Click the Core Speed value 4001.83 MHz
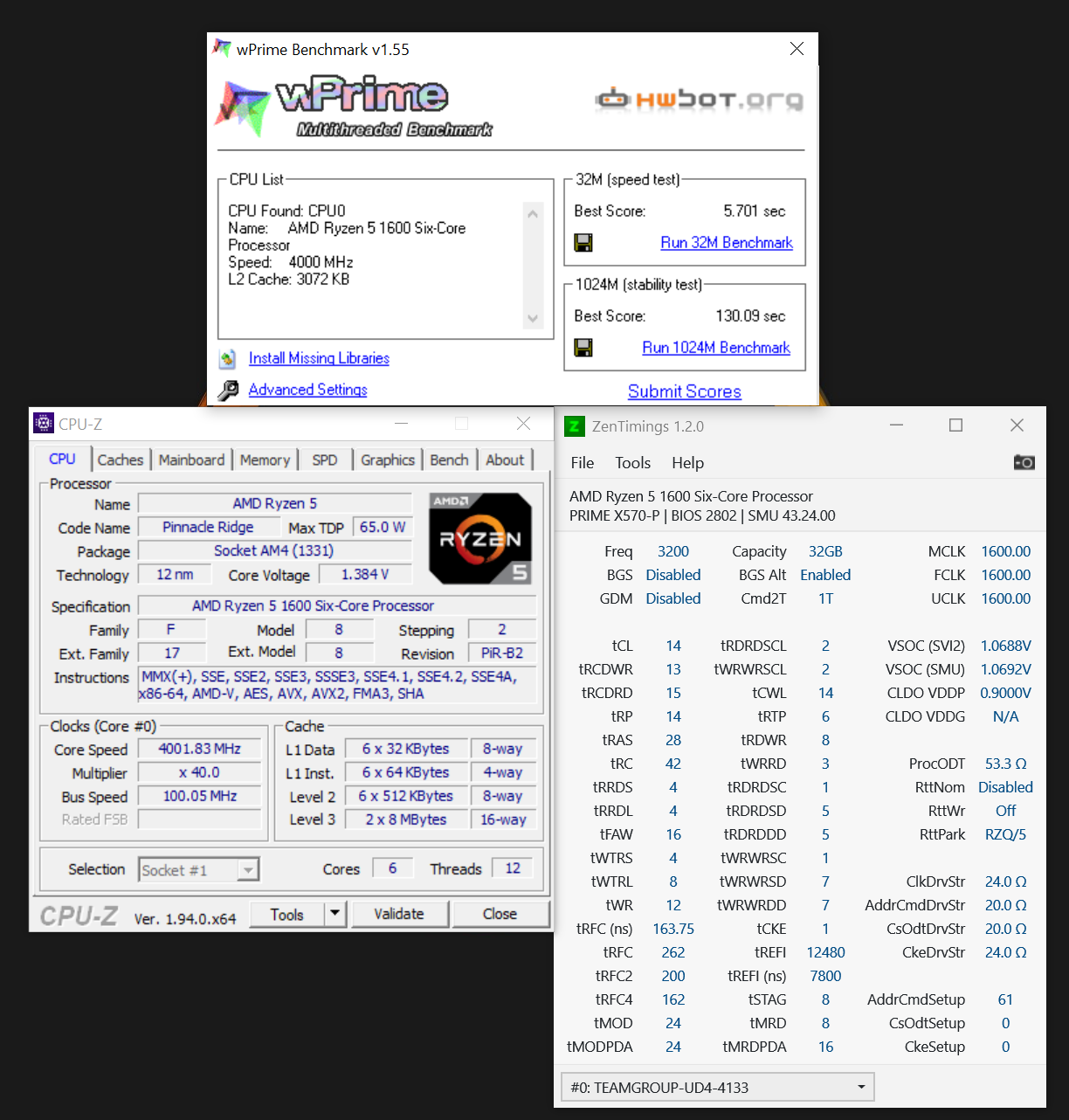This screenshot has width=1069, height=1120. 199,749
